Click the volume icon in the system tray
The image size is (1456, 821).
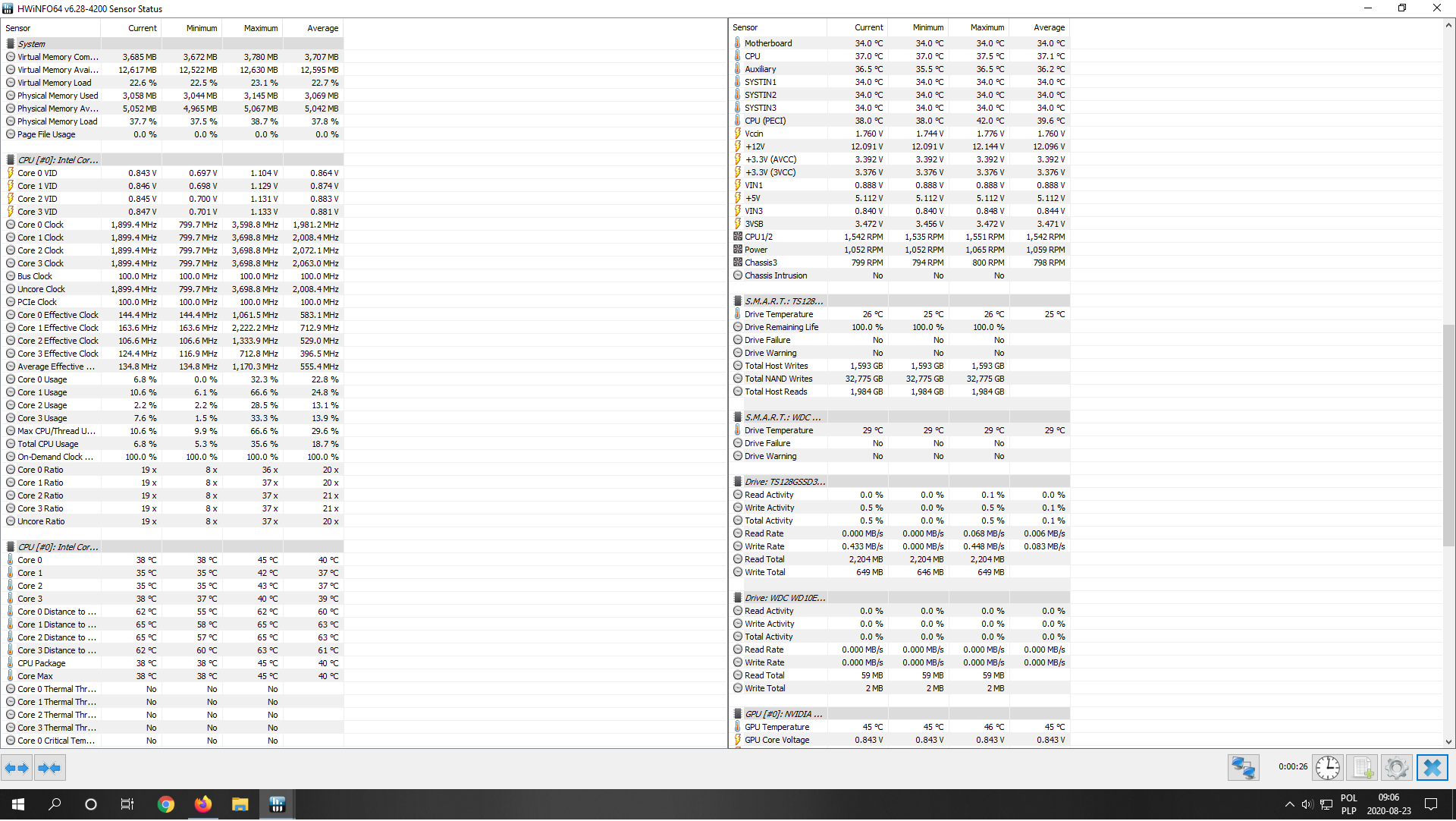1307,805
